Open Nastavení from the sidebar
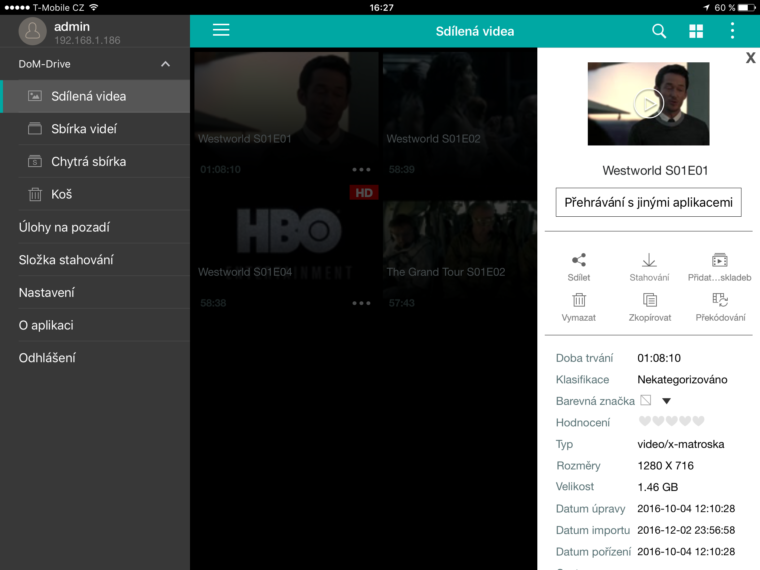The height and width of the screenshot is (570, 760). point(47,293)
